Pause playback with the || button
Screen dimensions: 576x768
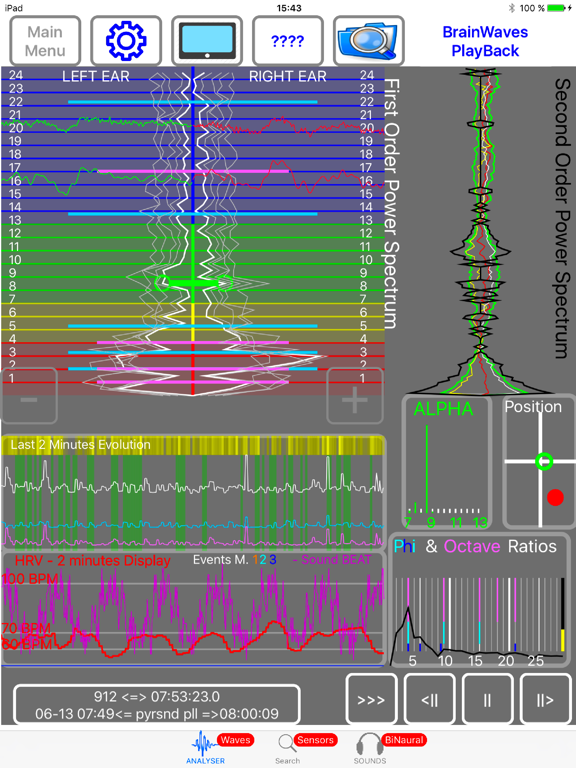(x=487, y=699)
